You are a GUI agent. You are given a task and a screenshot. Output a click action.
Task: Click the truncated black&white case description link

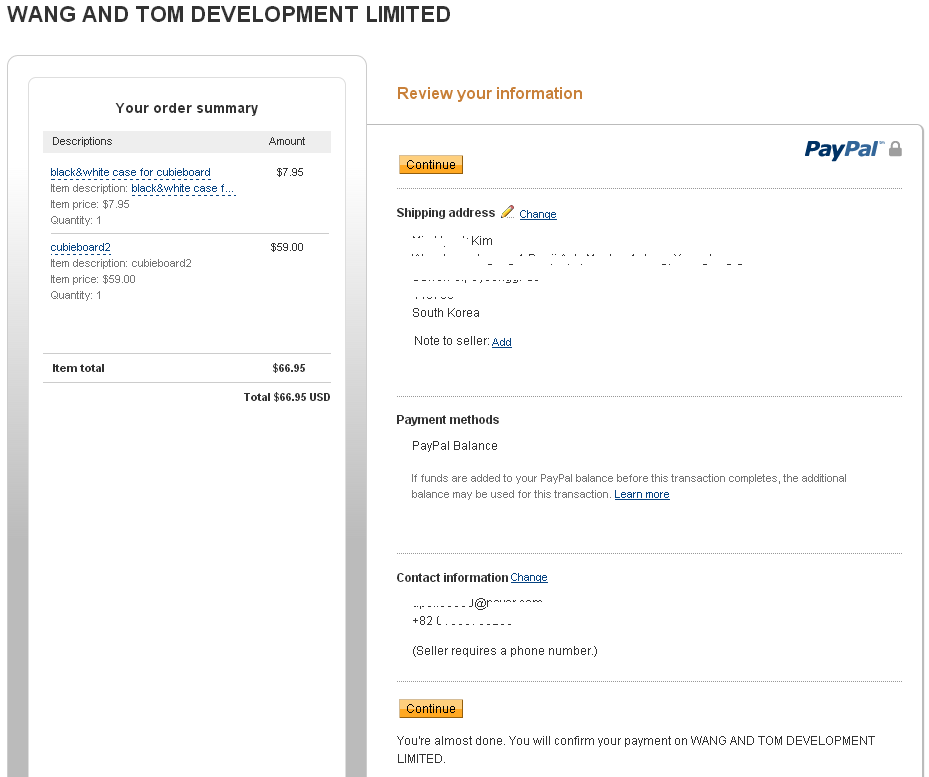pos(183,189)
